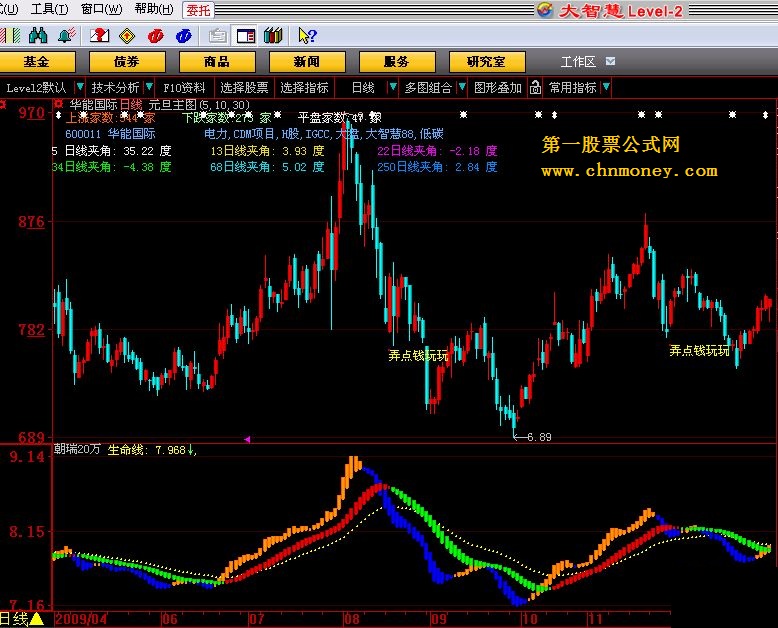Screen dimensions: 778x628
Task: Toggle the side panel layout icon
Action: coord(246,36)
